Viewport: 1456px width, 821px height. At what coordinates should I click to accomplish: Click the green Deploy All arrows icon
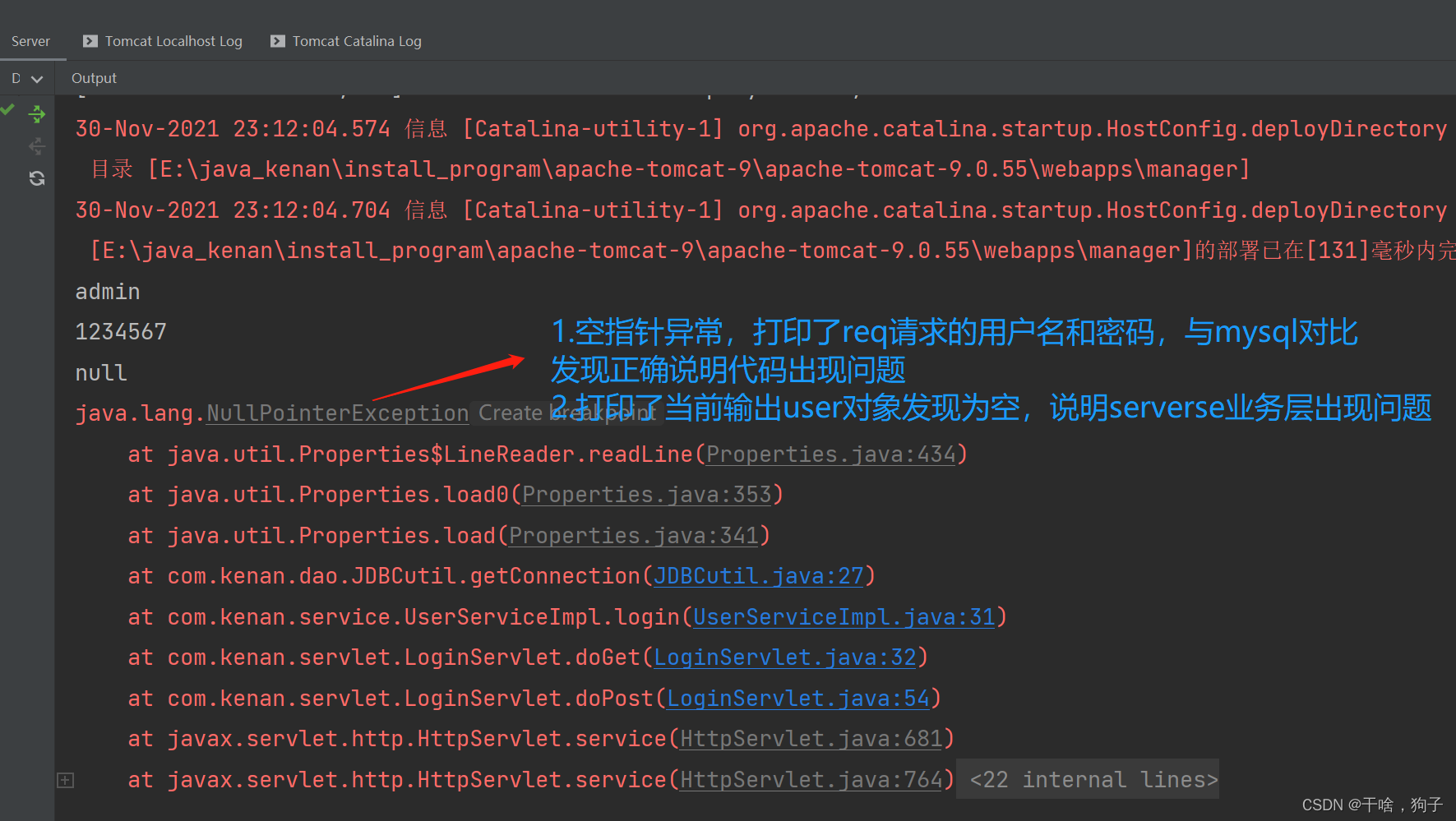click(x=37, y=113)
